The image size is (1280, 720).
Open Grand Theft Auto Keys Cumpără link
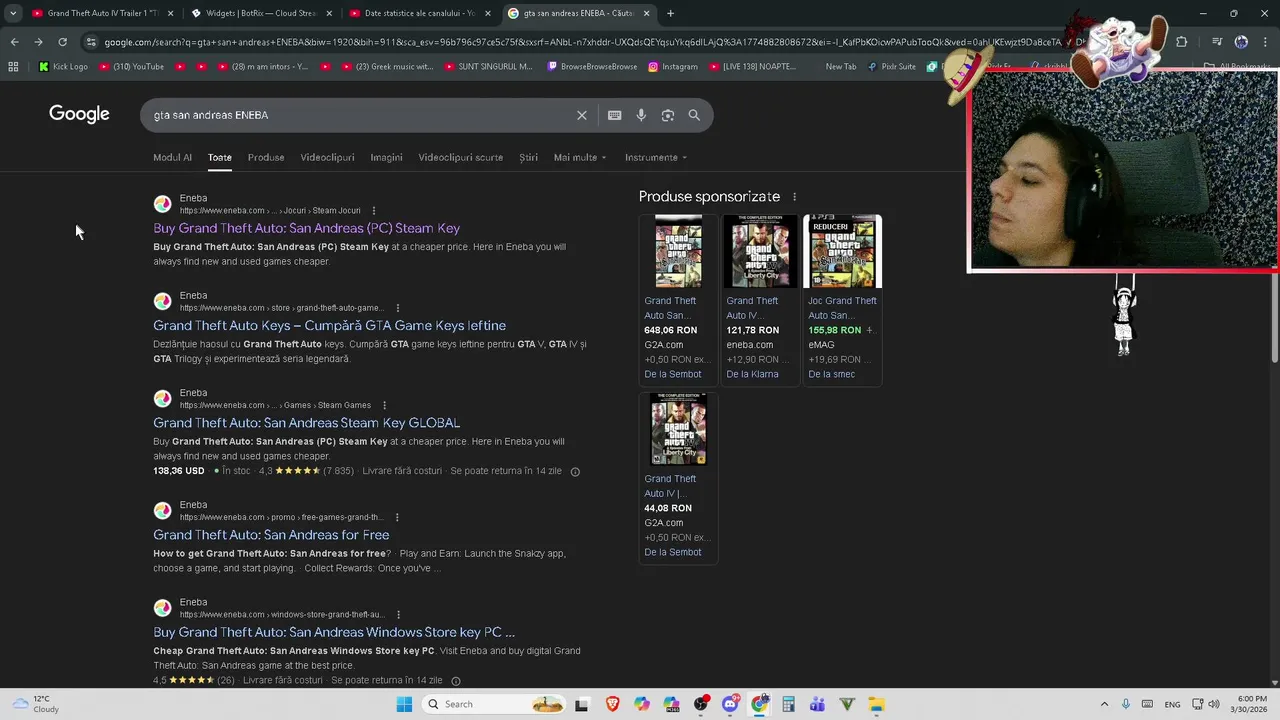[x=329, y=325]
